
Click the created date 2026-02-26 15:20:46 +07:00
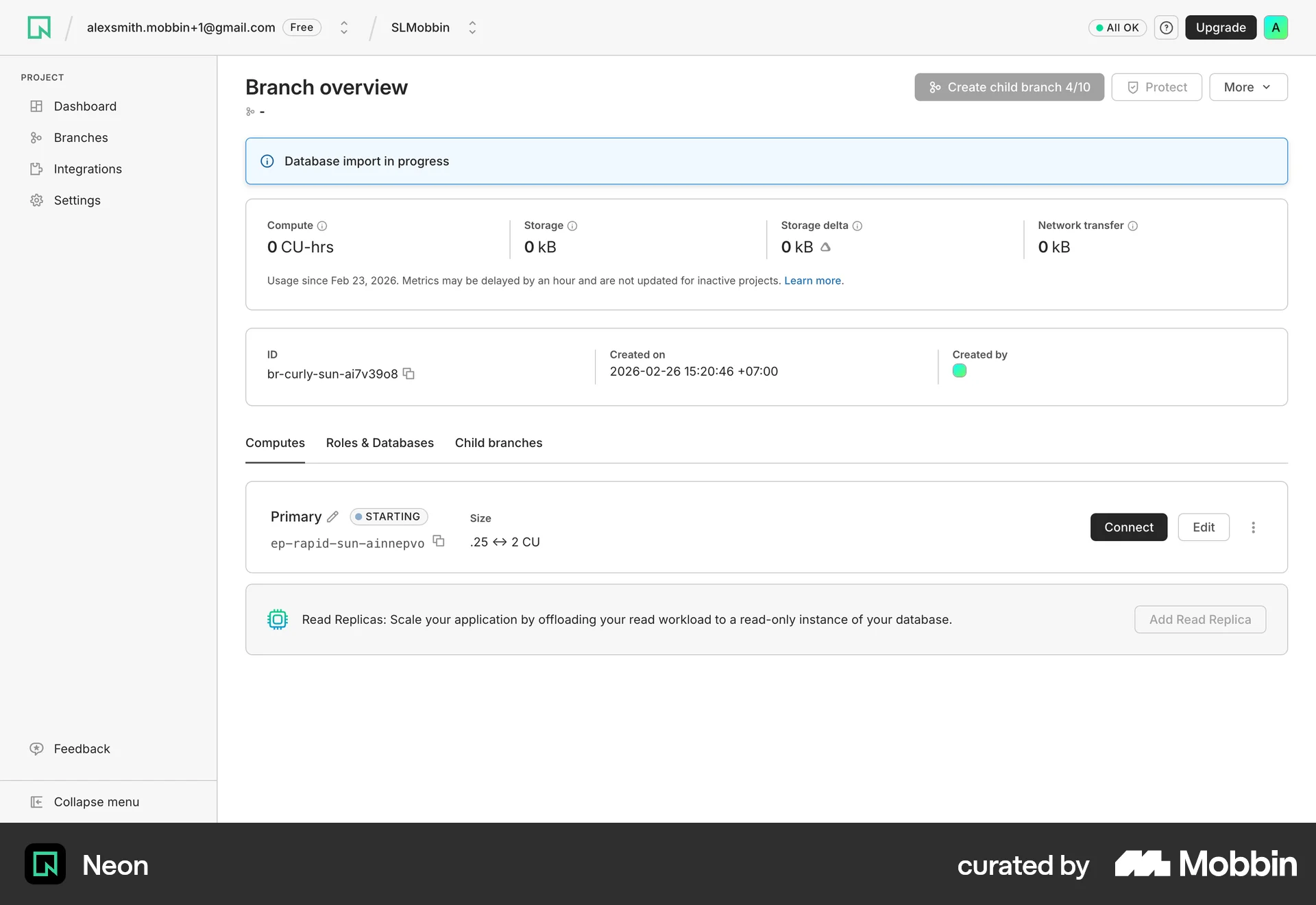(x=694, y=371)
